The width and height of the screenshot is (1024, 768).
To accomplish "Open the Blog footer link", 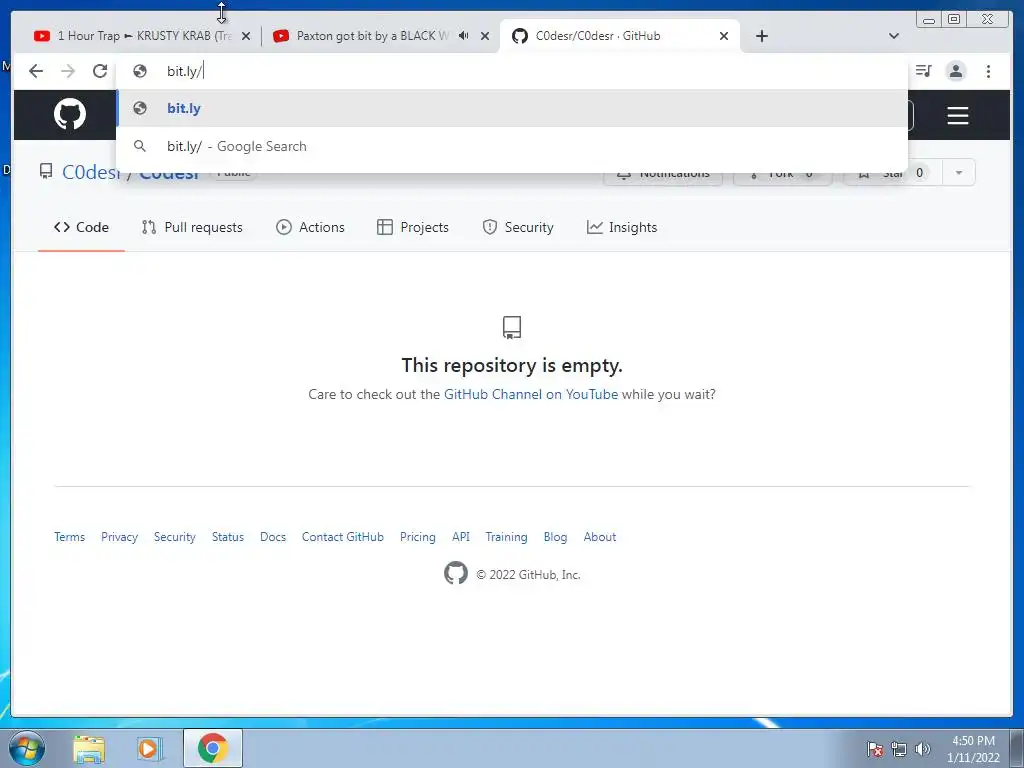I will click(555, 537).
